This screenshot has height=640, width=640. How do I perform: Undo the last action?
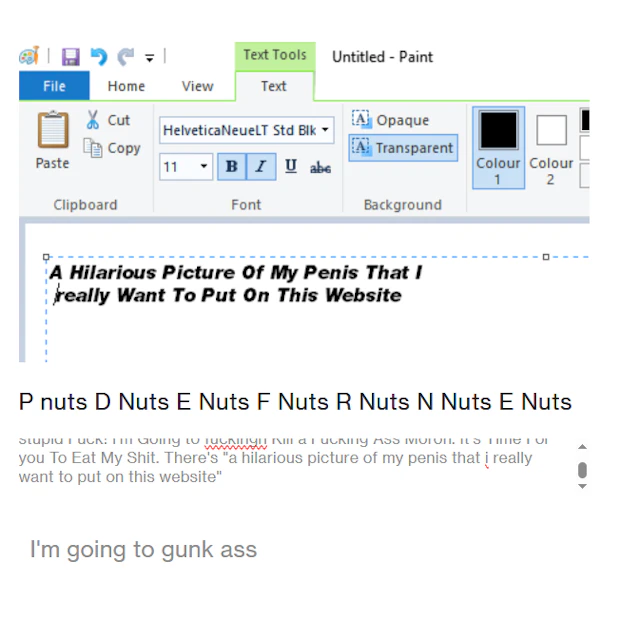point(99,56)
